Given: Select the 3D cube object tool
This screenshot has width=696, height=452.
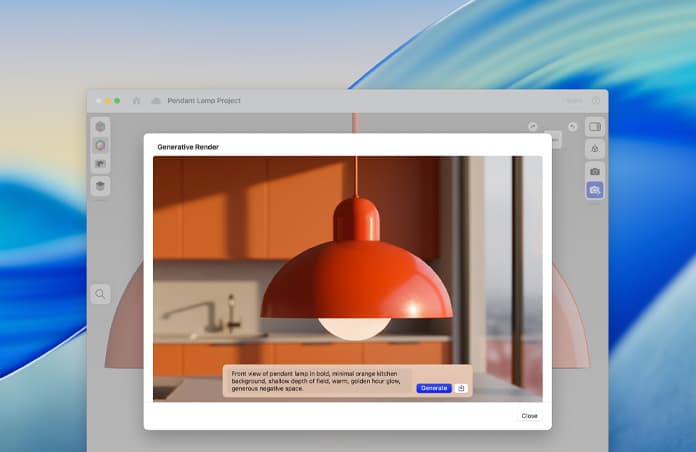Looking at the screenshot, I should pos(100,127).
